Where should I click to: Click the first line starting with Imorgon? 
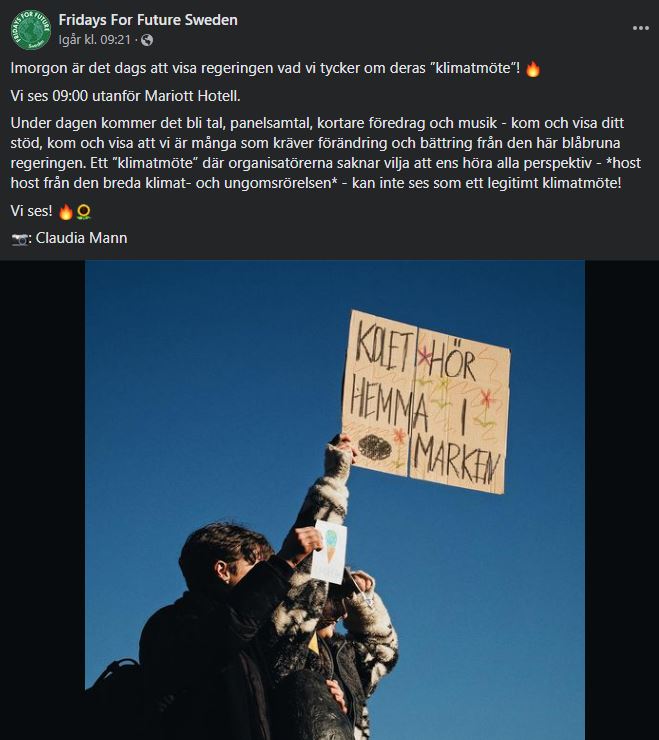click(x=275, y=68)
